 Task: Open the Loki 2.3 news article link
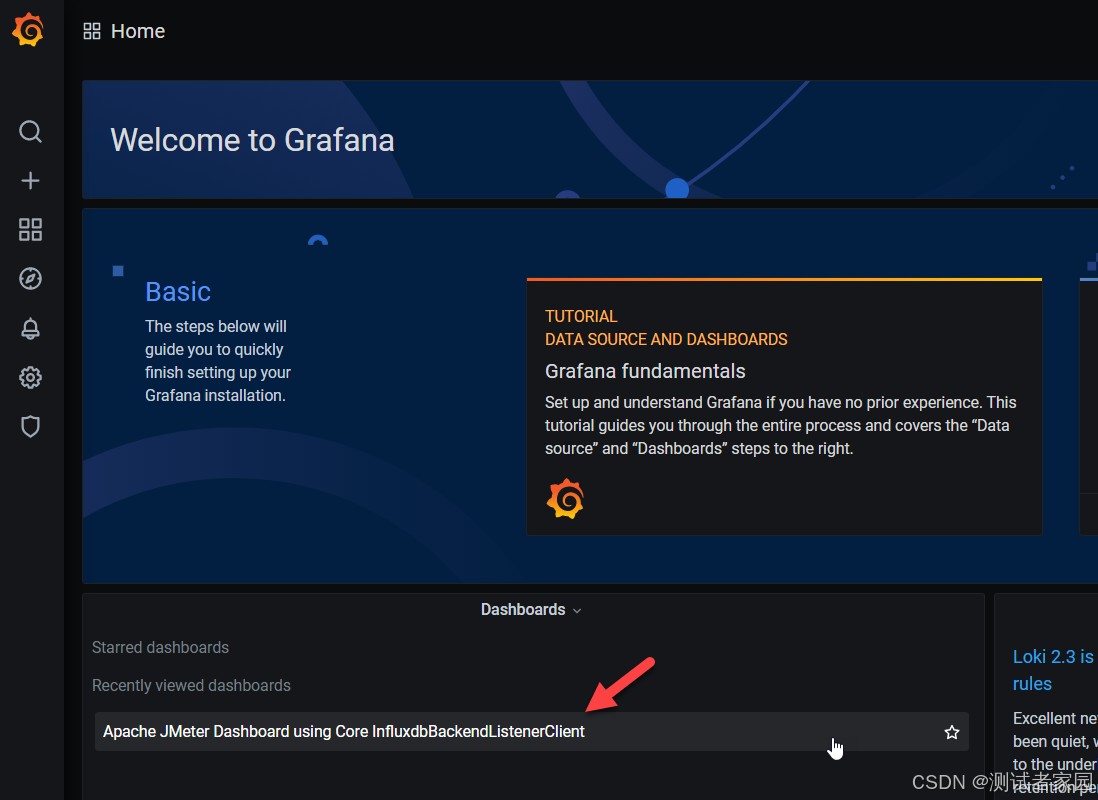1054,670
